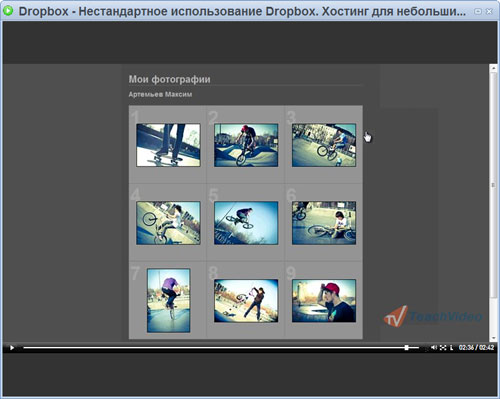Image resolution: width=500 pixels, height=399 pixels.
Task: Close the video window
Action: click(489, 11)
